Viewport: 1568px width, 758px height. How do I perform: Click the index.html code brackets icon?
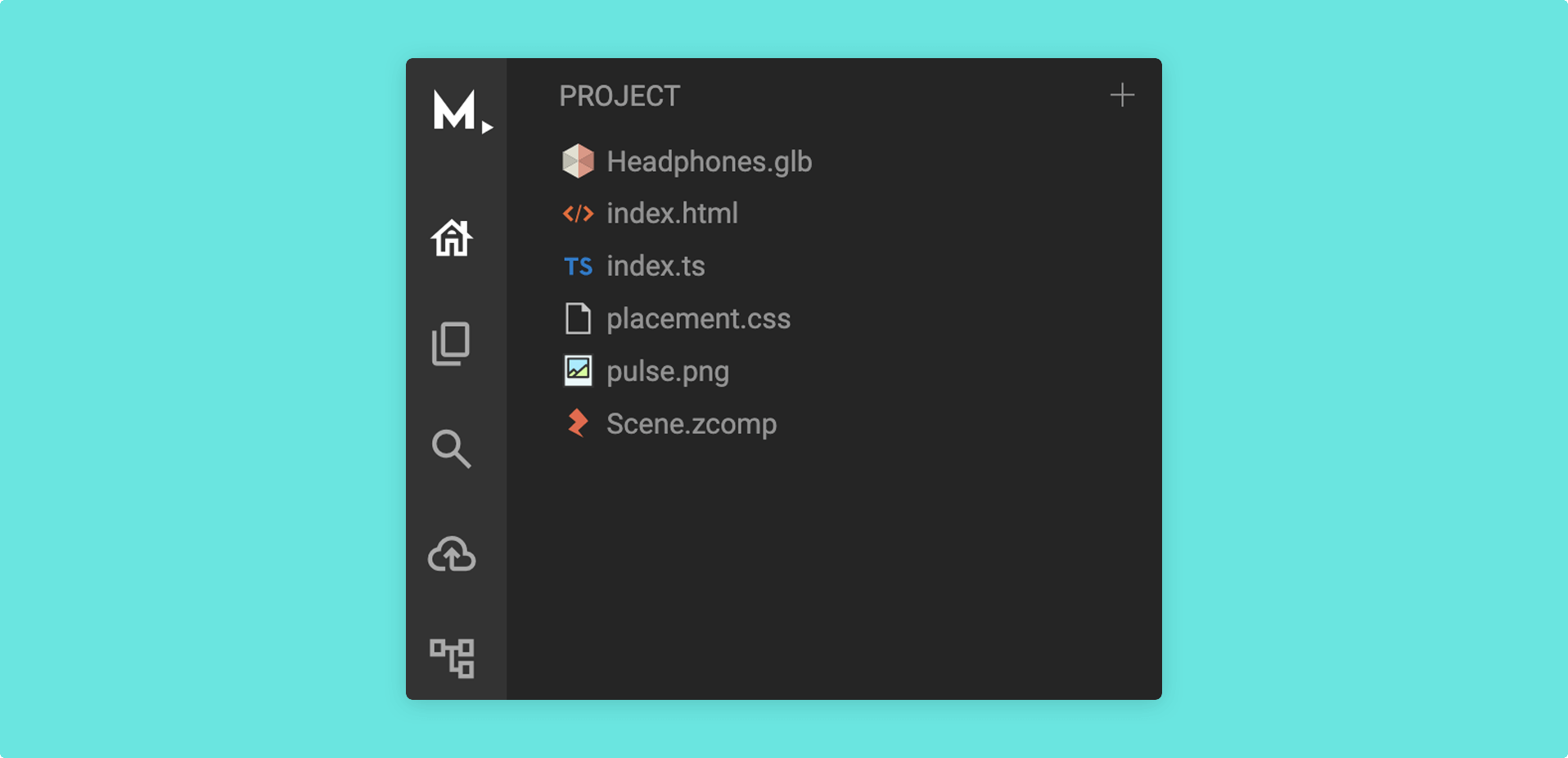point(579,214)
